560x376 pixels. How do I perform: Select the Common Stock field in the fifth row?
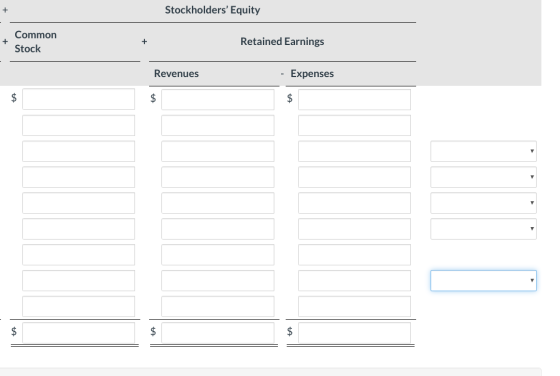coord(79,203)
